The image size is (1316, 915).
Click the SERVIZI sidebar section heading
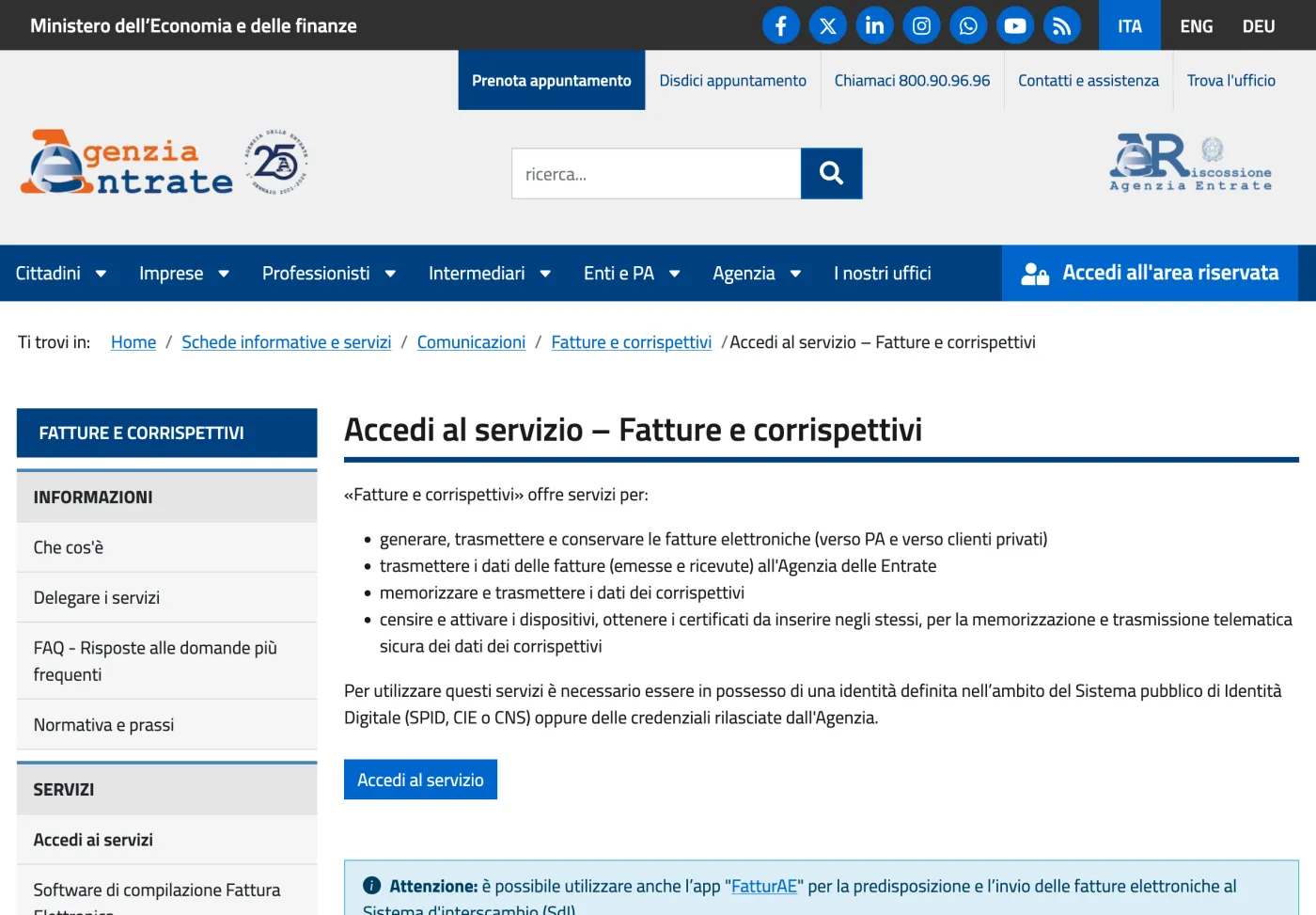coord(167,789)
